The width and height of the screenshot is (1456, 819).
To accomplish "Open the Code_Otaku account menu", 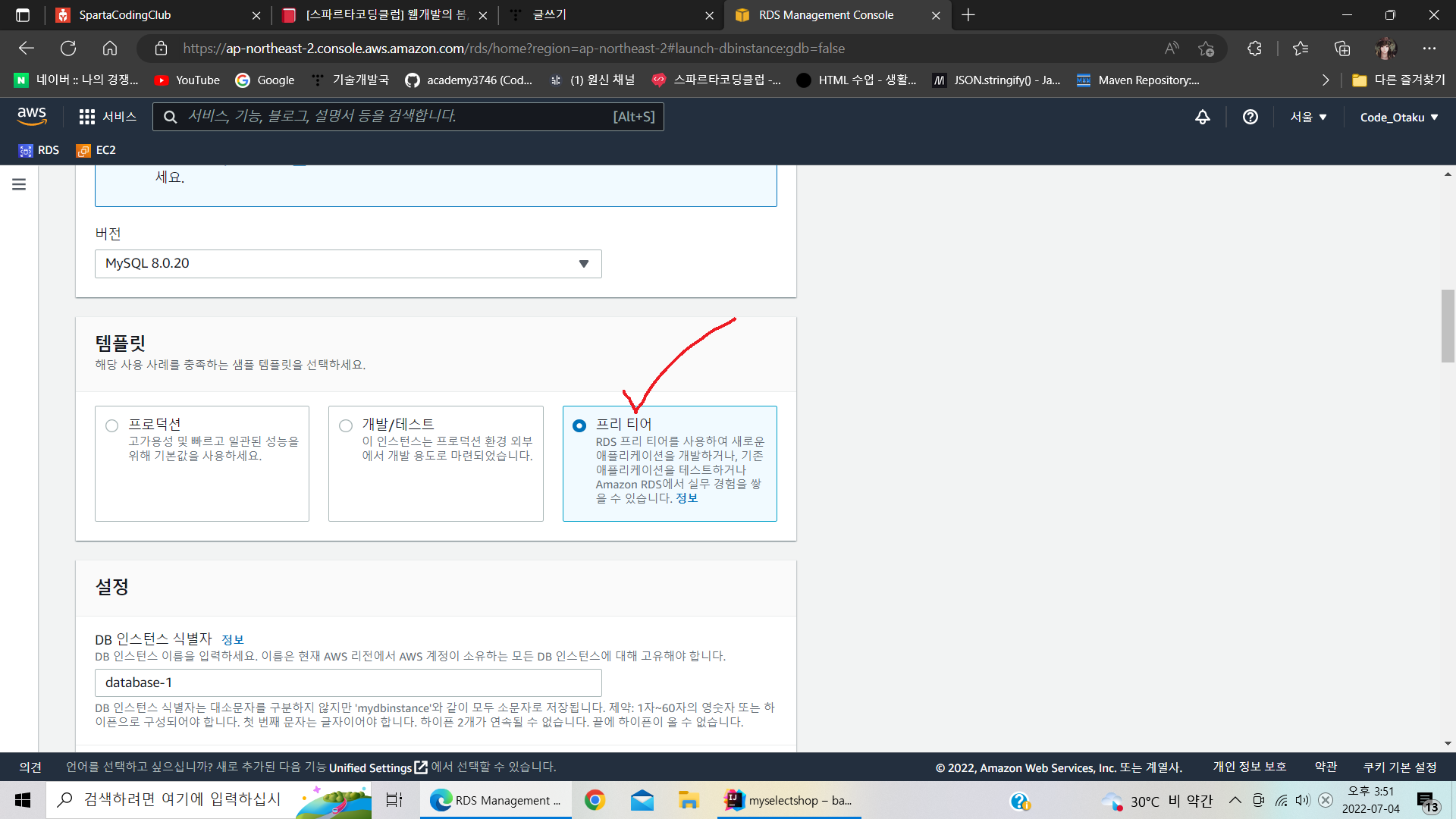I will point(1399,117).
